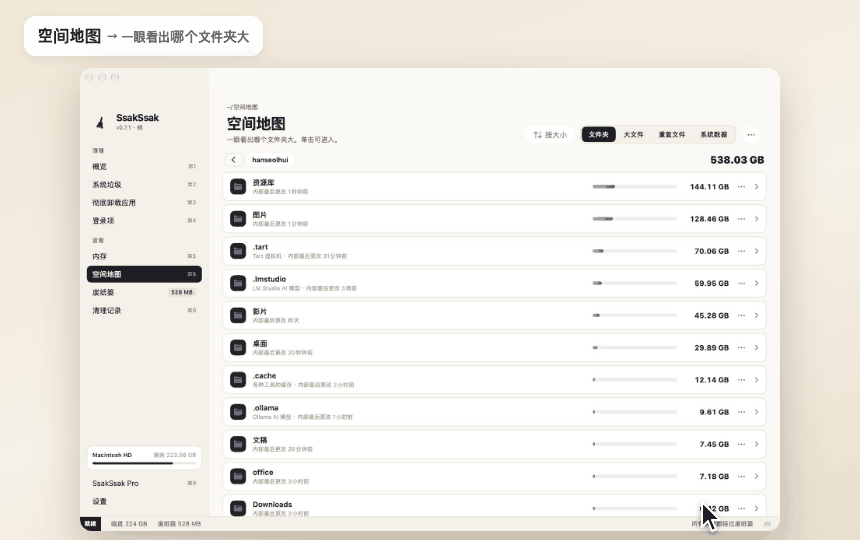Expand the 桌面 folder chevron
860x540 pixels.
pyautogui.click(x=756, y=348)
